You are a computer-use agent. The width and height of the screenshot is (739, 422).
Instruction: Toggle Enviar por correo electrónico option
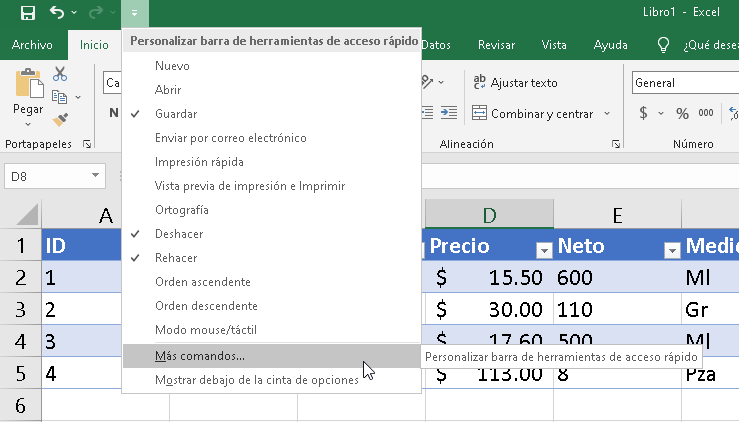pyautogui.click(x=271, y=138)
